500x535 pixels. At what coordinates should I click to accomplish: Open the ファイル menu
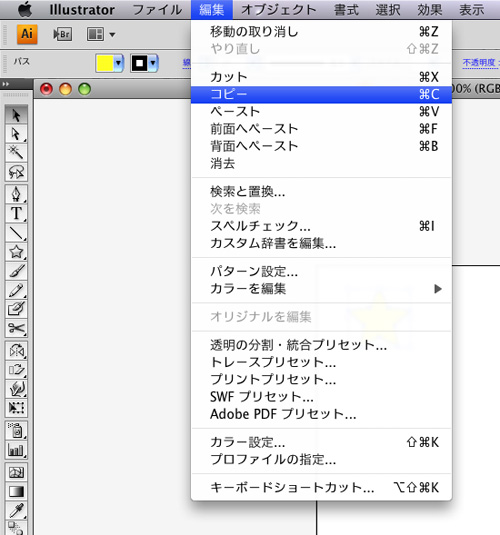click(x=157, y=10)
